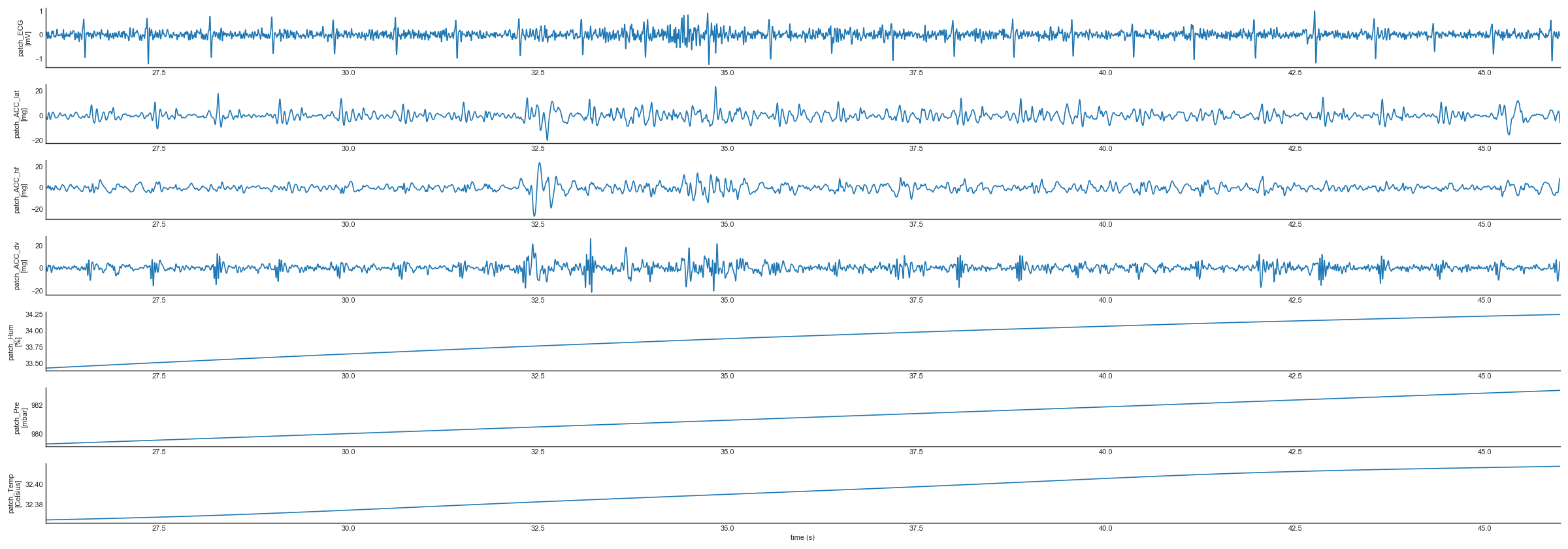The width and height of the screenshot is (1568, 549).
Task: Click the patch_Hum y-axis label
Action: tap(14, 342)
